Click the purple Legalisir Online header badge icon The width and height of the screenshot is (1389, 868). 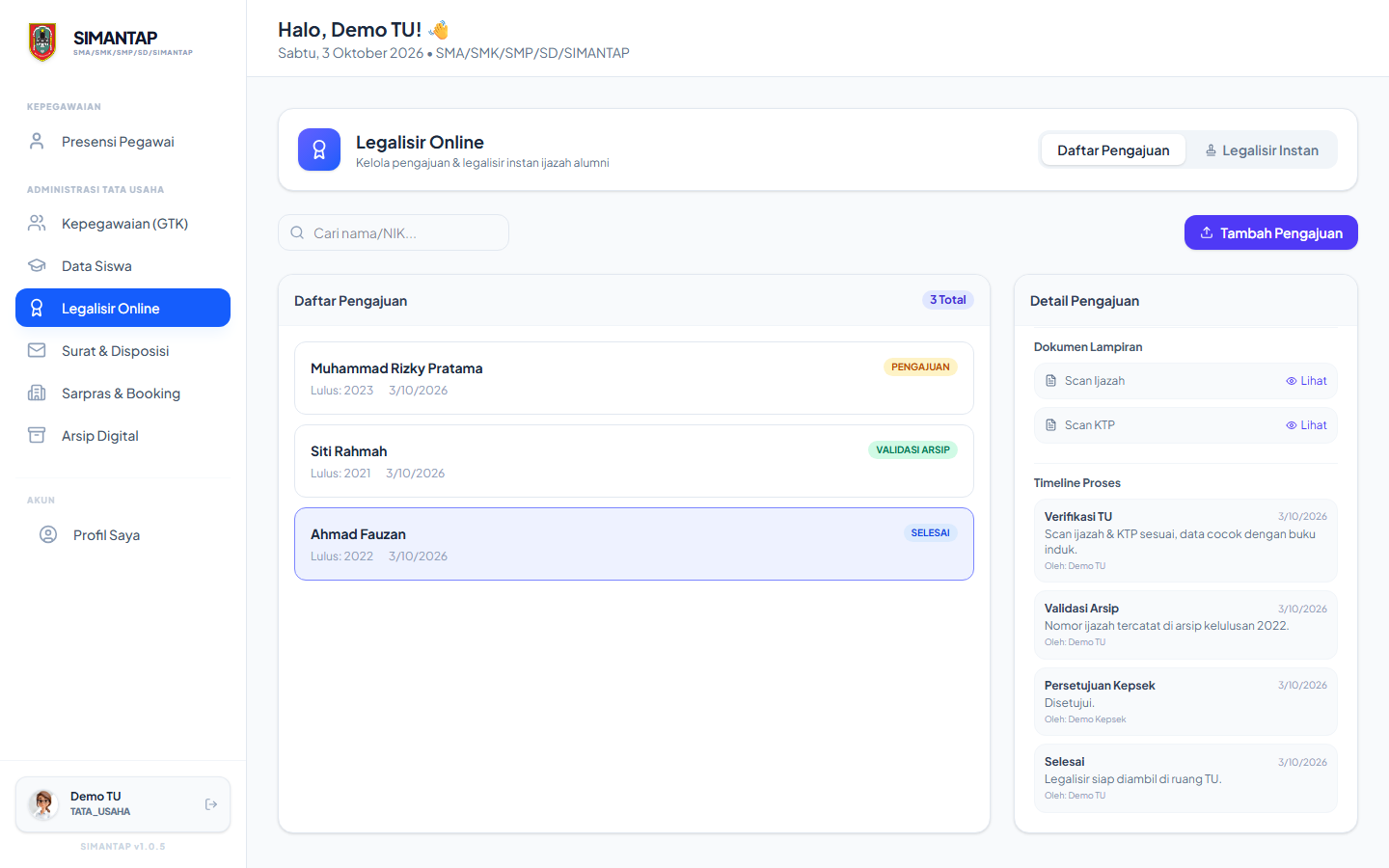coord(319,149)
